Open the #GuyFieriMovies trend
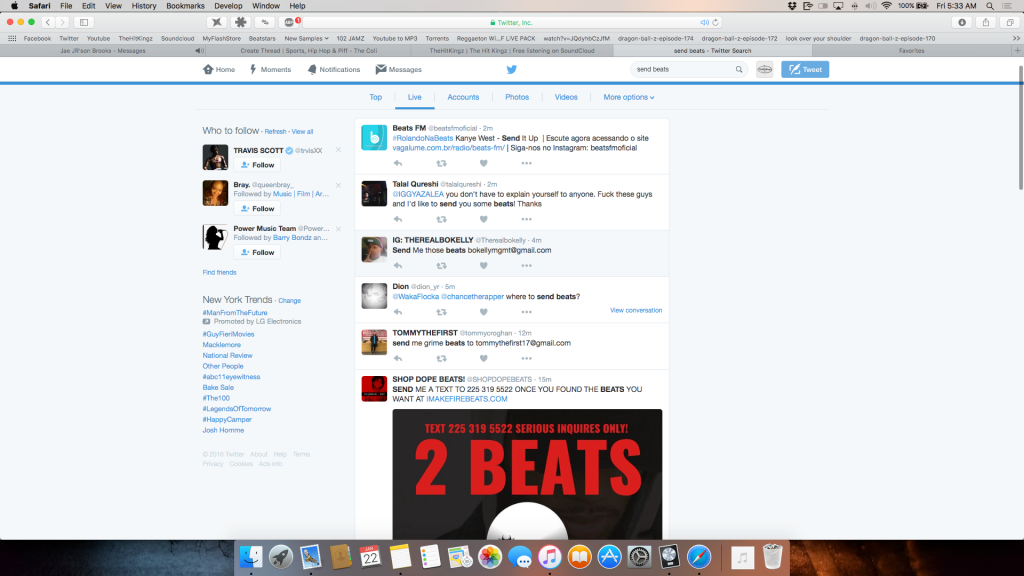This screenshot has width=1024, height=576. tap(229, 334)
